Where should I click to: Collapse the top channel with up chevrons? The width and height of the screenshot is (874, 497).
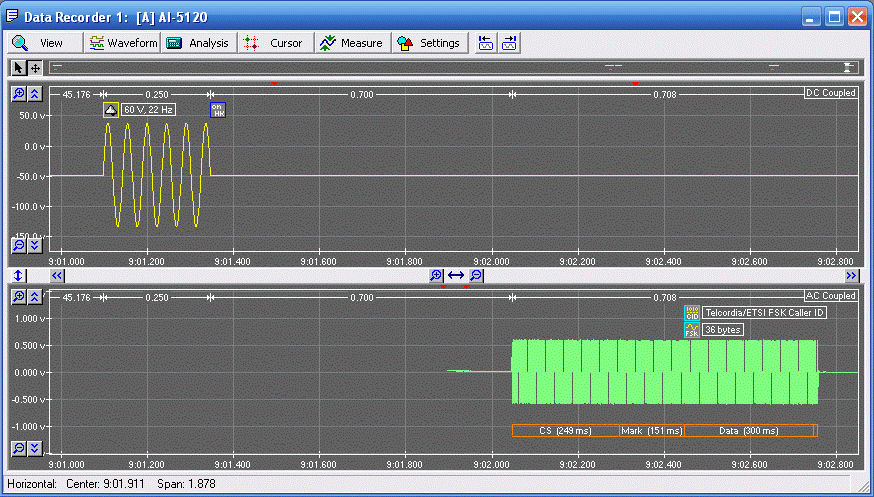tap(35, 93)
